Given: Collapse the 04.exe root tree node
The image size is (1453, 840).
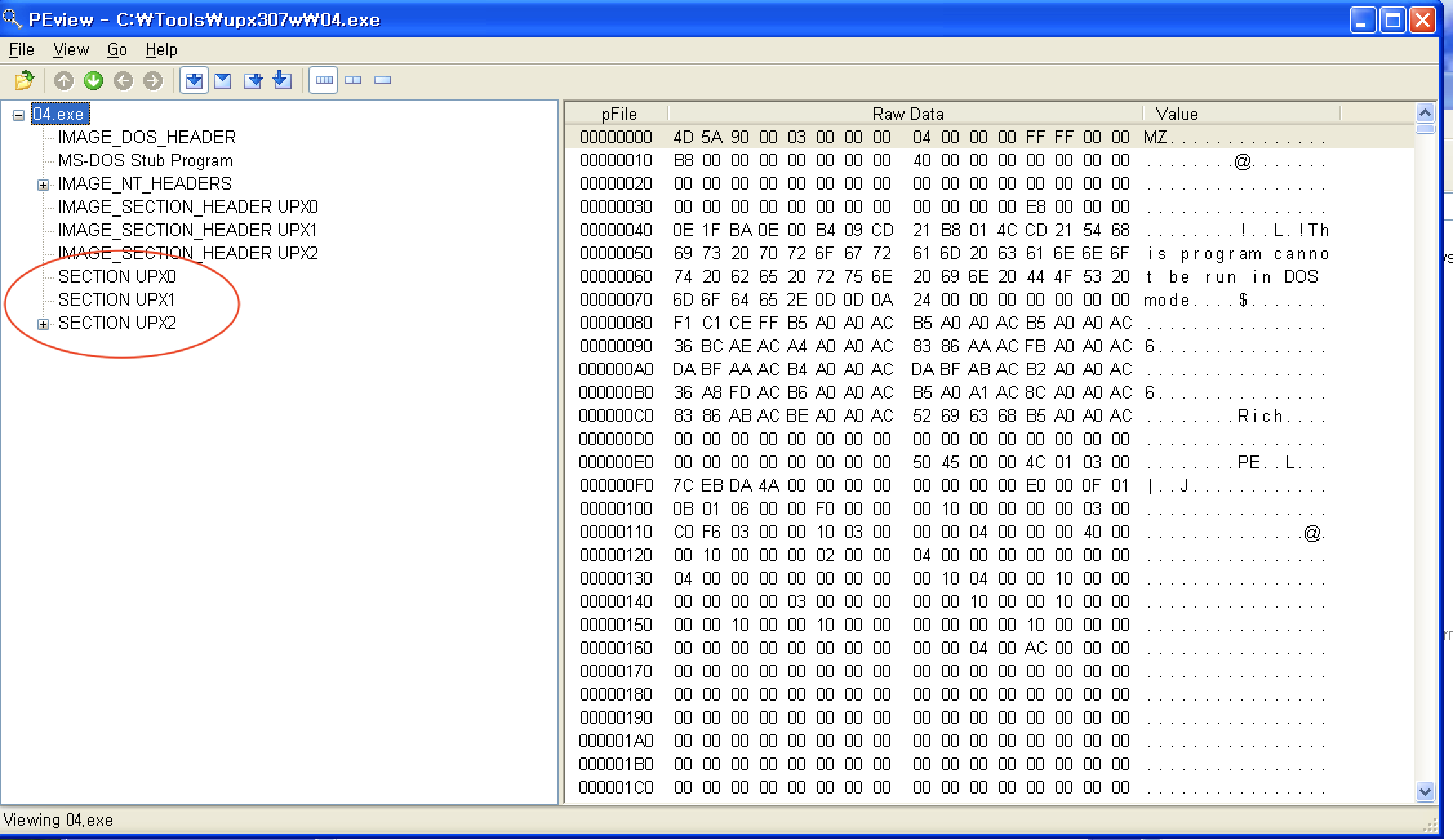Looking at the screenshot, I should pyautogui.click(x=19, y=115).
